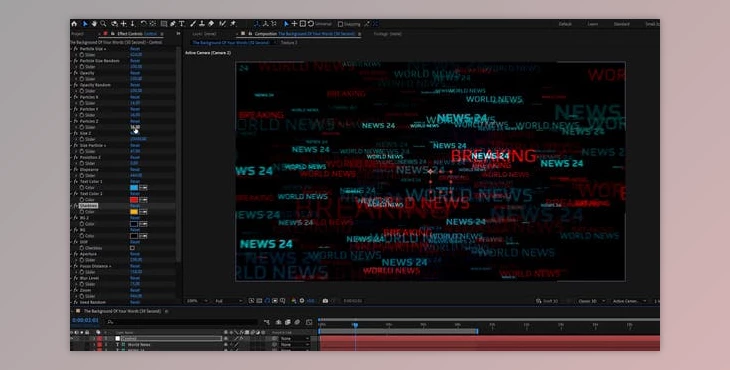Click the timeline playhead marker
The image size is (730, 370).
pyautogui.click(x=355, y=324)
